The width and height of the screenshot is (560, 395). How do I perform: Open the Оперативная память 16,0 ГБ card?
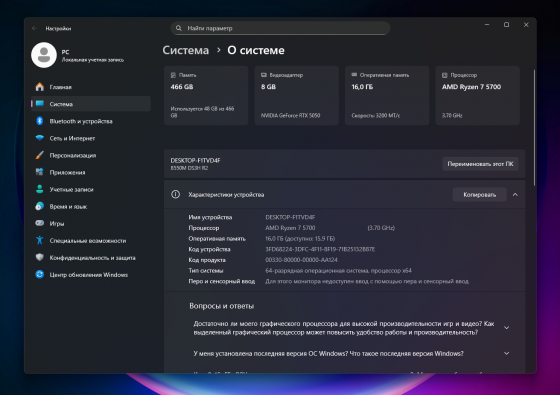387,95
